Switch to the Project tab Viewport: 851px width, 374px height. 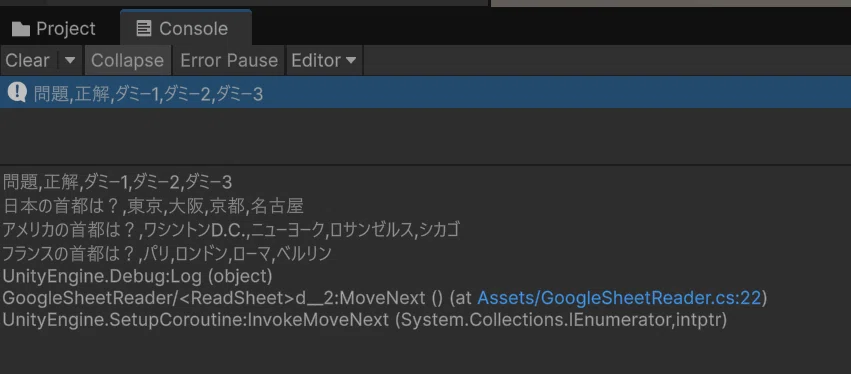(x=54, y=28)
